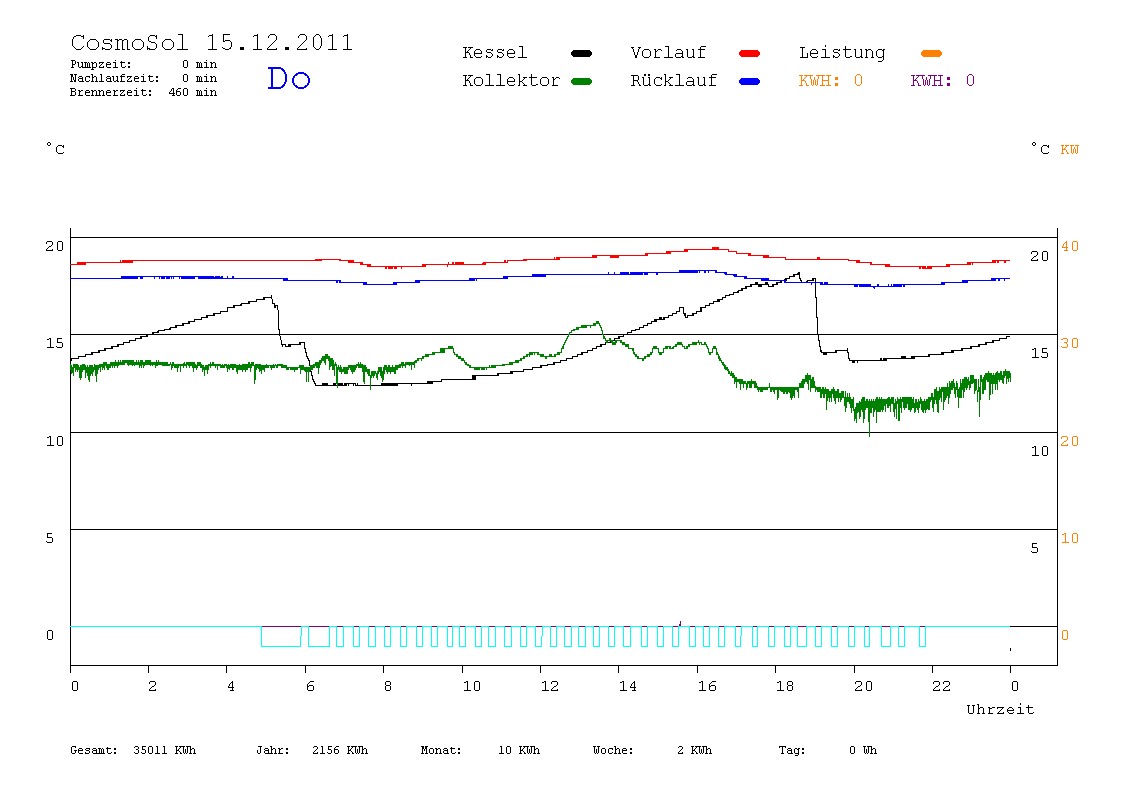Click the "0 min" value beside Nachlaufzeit
Viewport: 1148px width, 812px height.
coord(200,78)
